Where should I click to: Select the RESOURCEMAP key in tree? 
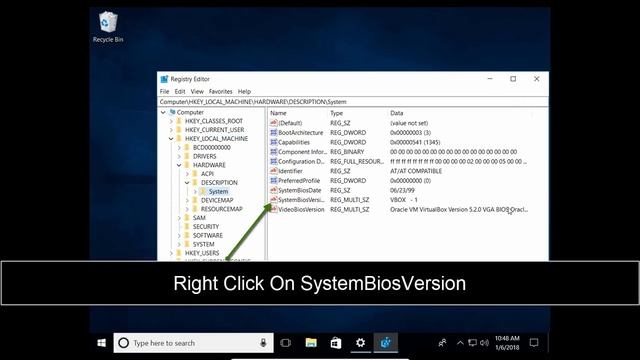222,209
